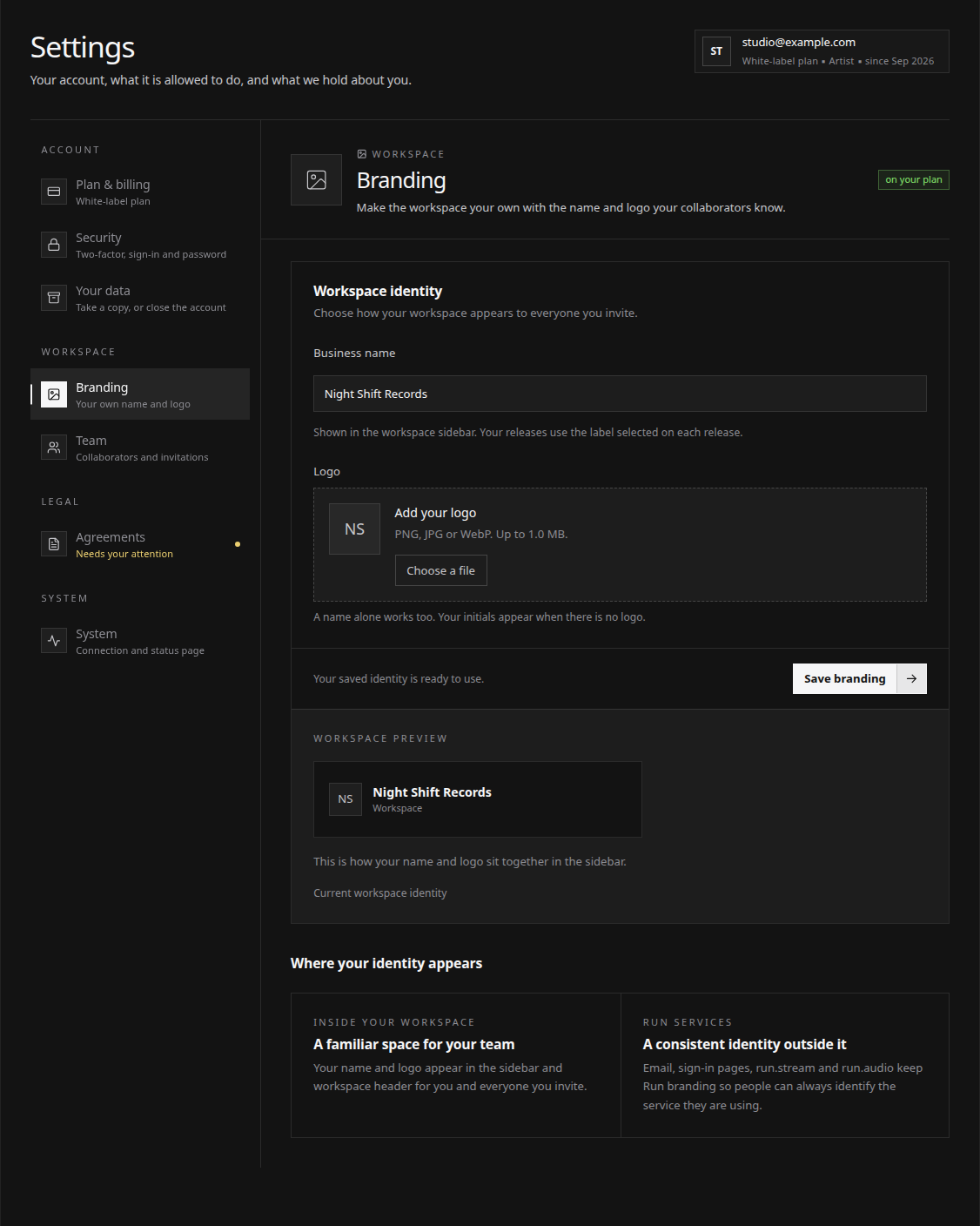The height and width of the screenshot is (1226, 980).
Task: Click 'A familiar space for your team' card
Action: pyautogui.click(x=455, y=1065)
